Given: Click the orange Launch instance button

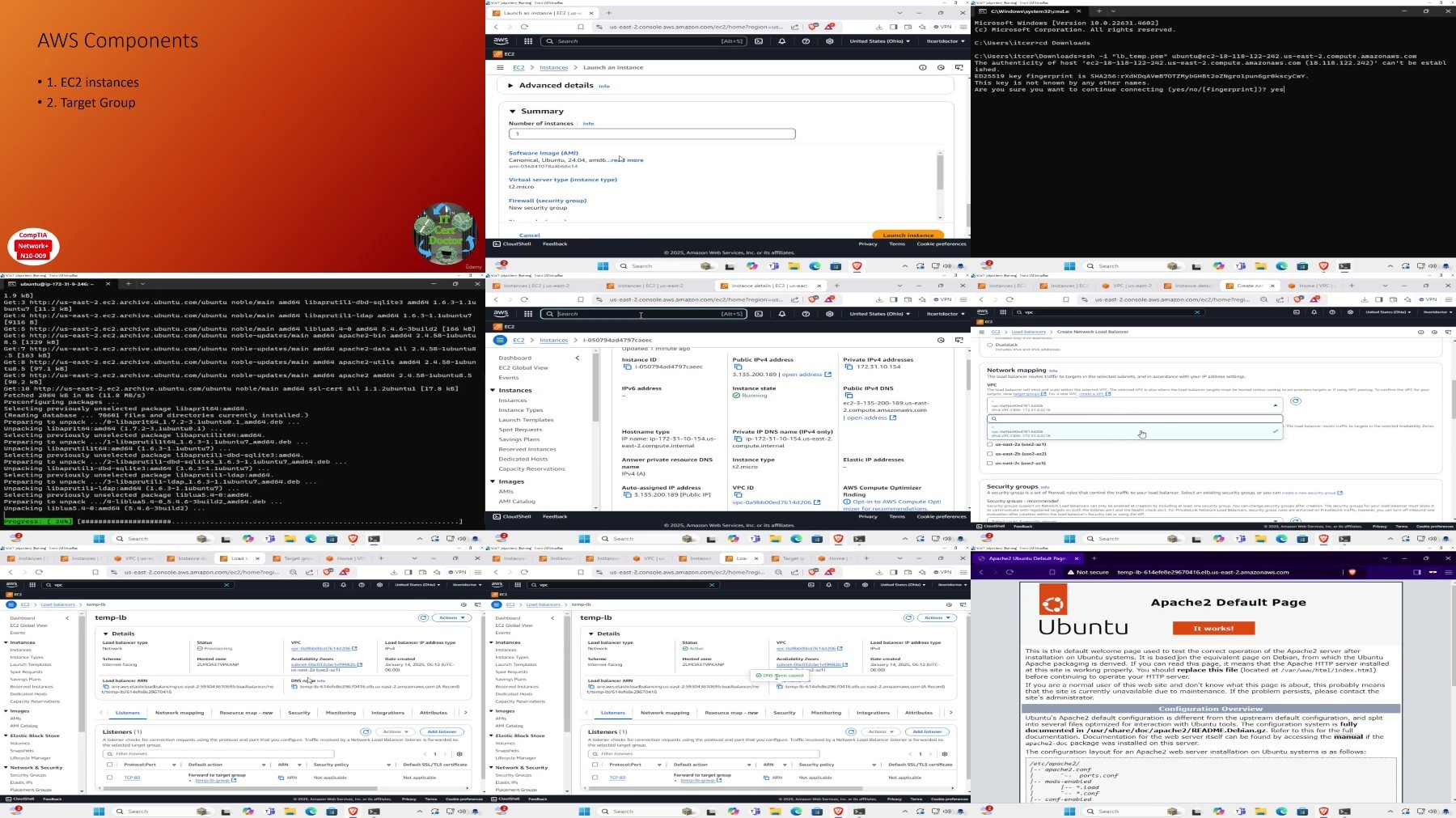Looking at the screenshot, I should pyautogui.click(x=908, y=235).
